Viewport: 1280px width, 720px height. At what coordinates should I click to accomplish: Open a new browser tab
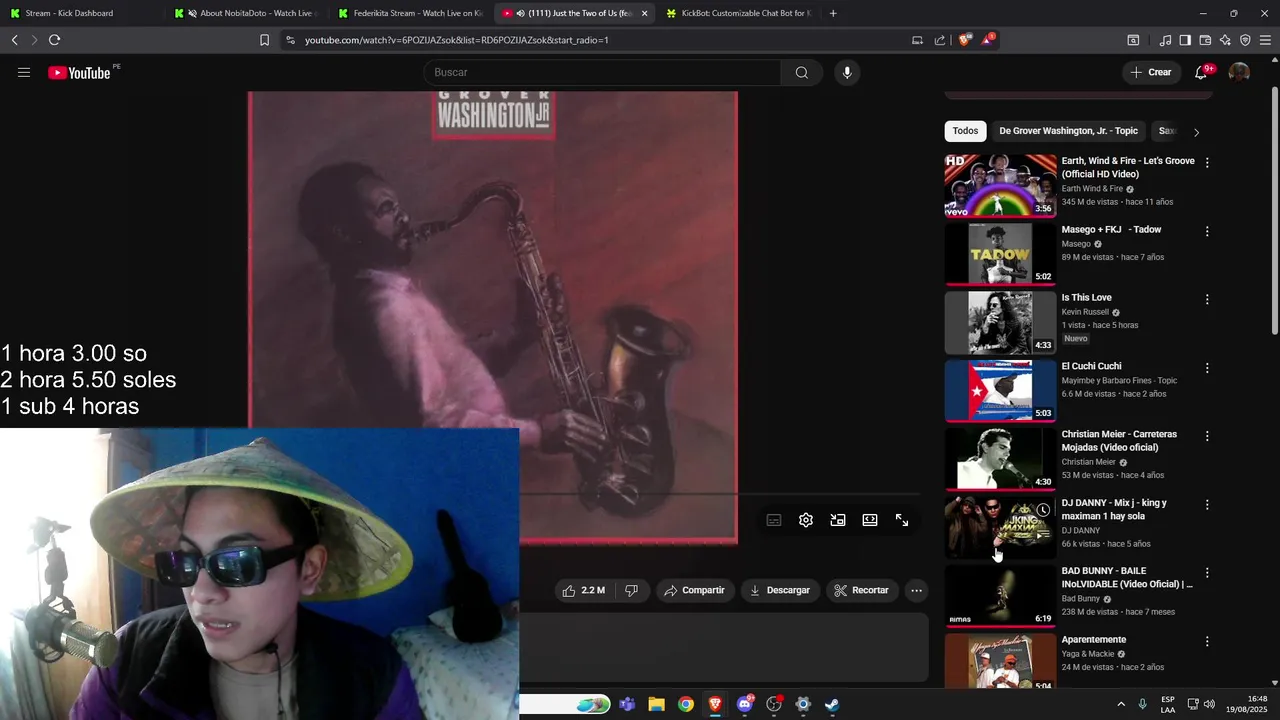click(833, 13)
